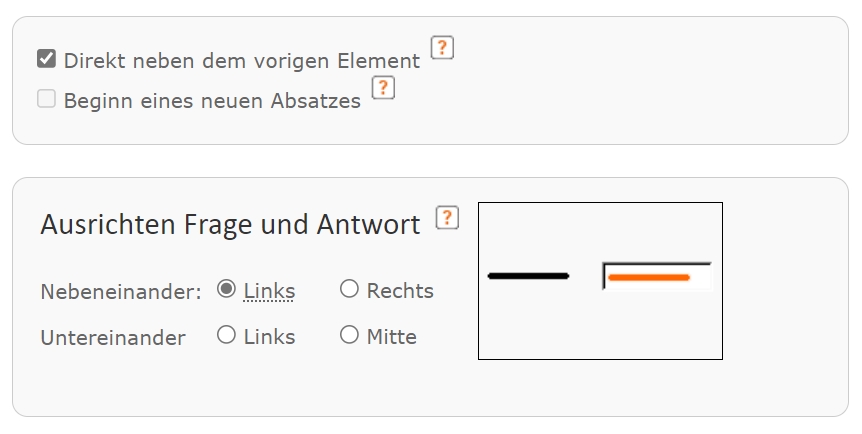Click the 'Nebeneinander:' row label
Viewport: 862px width, 434px height.
click(121, 292)
